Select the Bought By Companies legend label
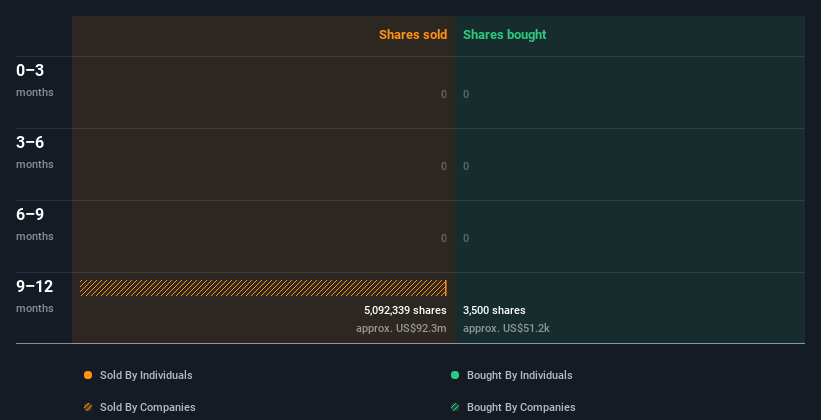Screen dimensions: 821x420 521,407
